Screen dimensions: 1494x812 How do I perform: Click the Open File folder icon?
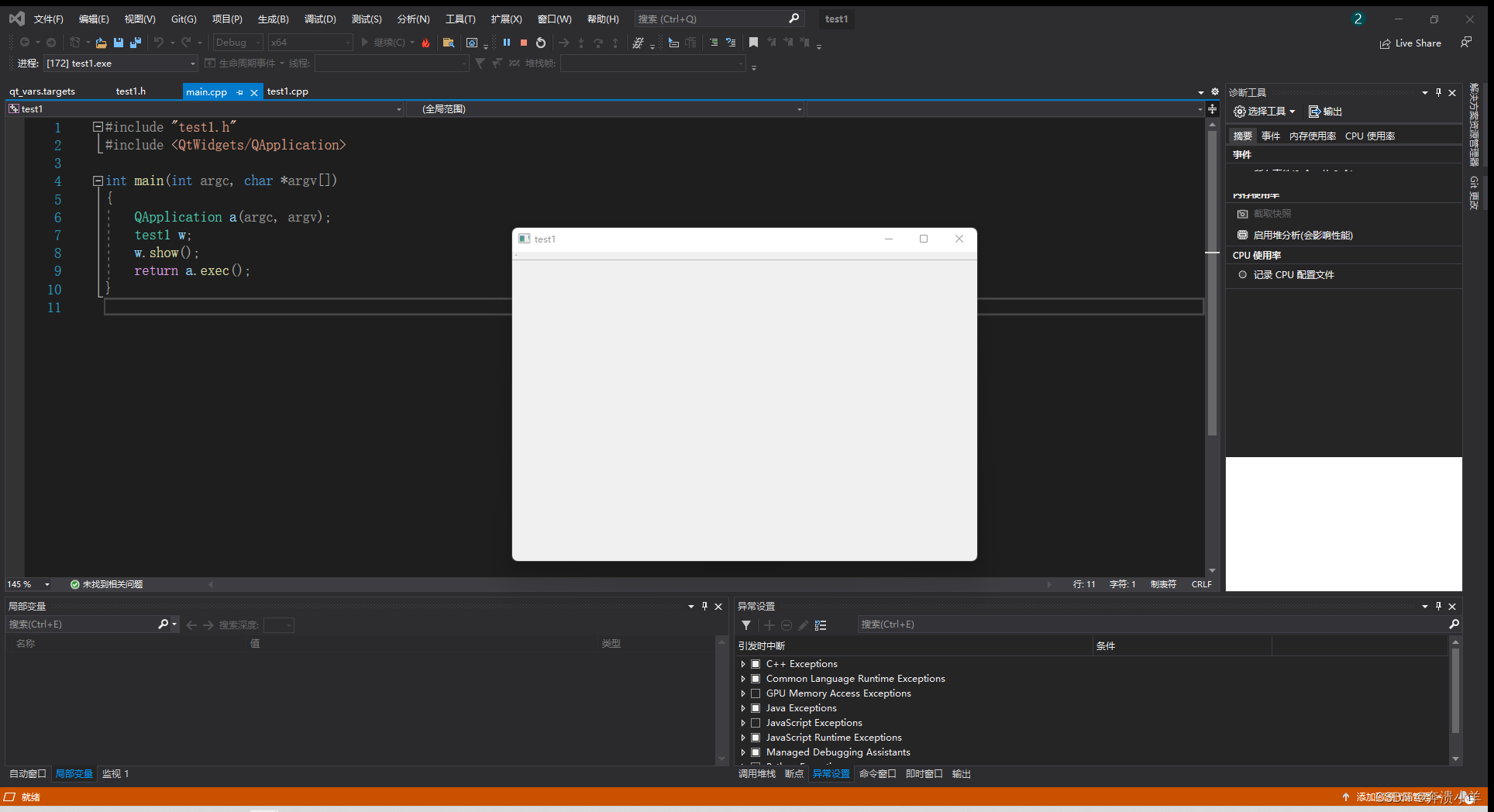(101, 43)
